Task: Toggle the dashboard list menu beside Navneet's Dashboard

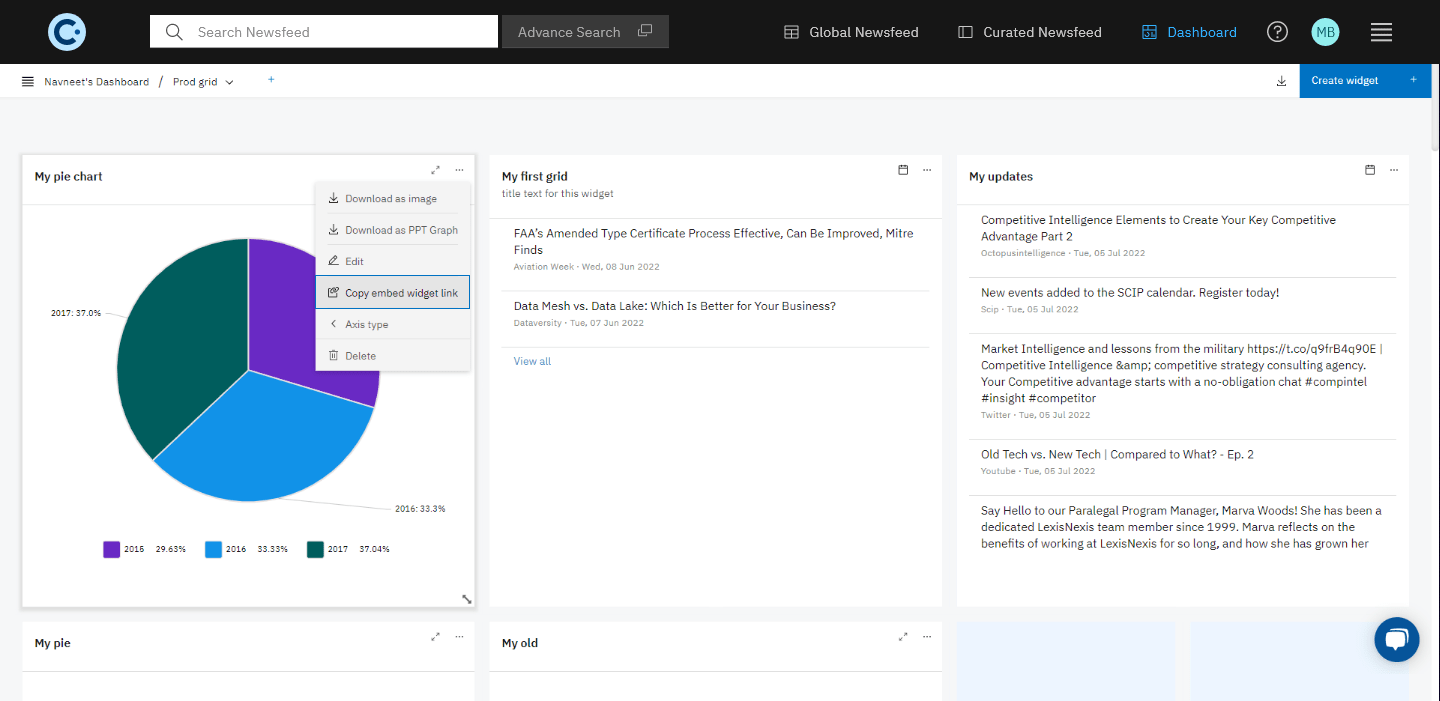Action: point(28,82)
